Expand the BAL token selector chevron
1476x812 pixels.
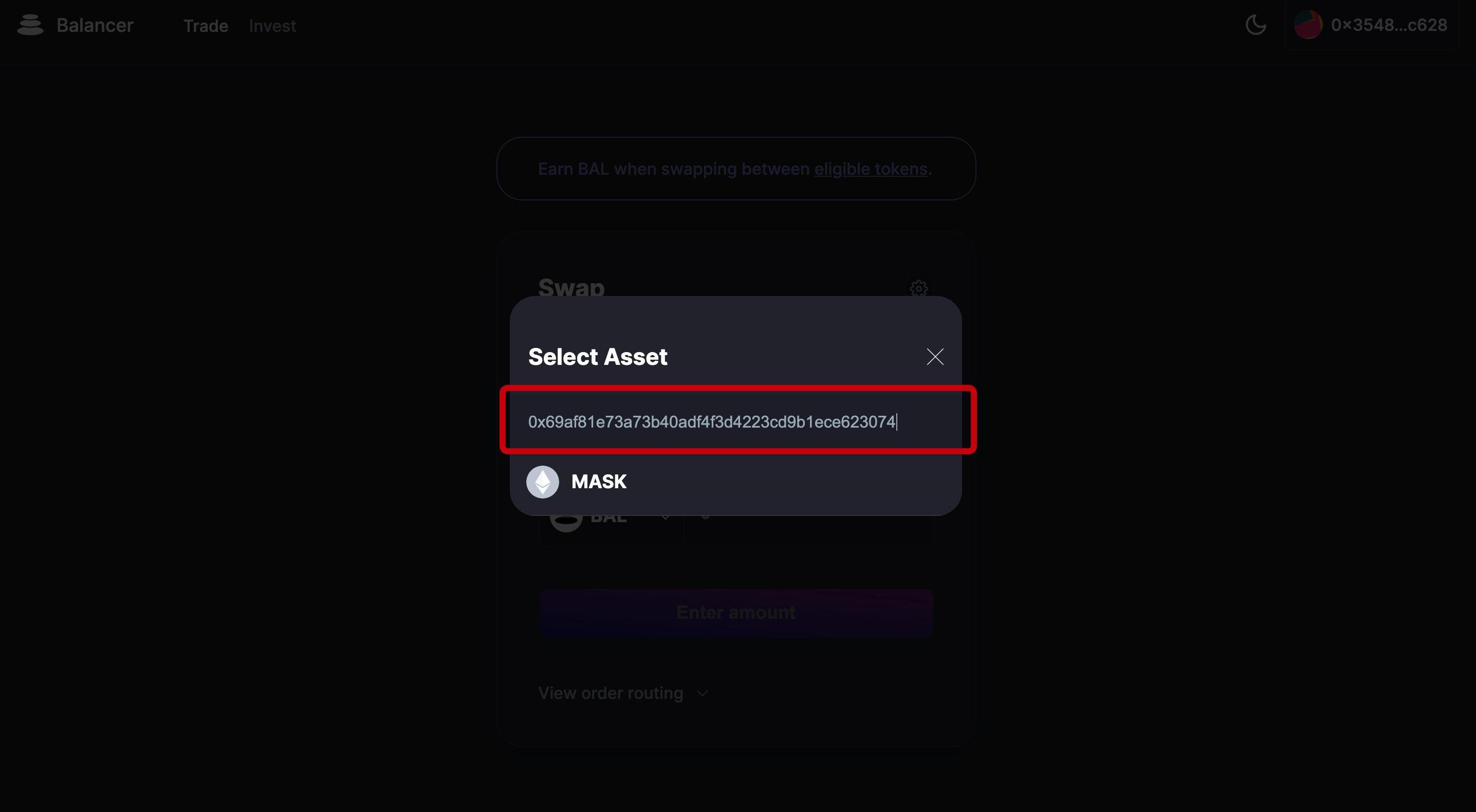pos(665,518)
